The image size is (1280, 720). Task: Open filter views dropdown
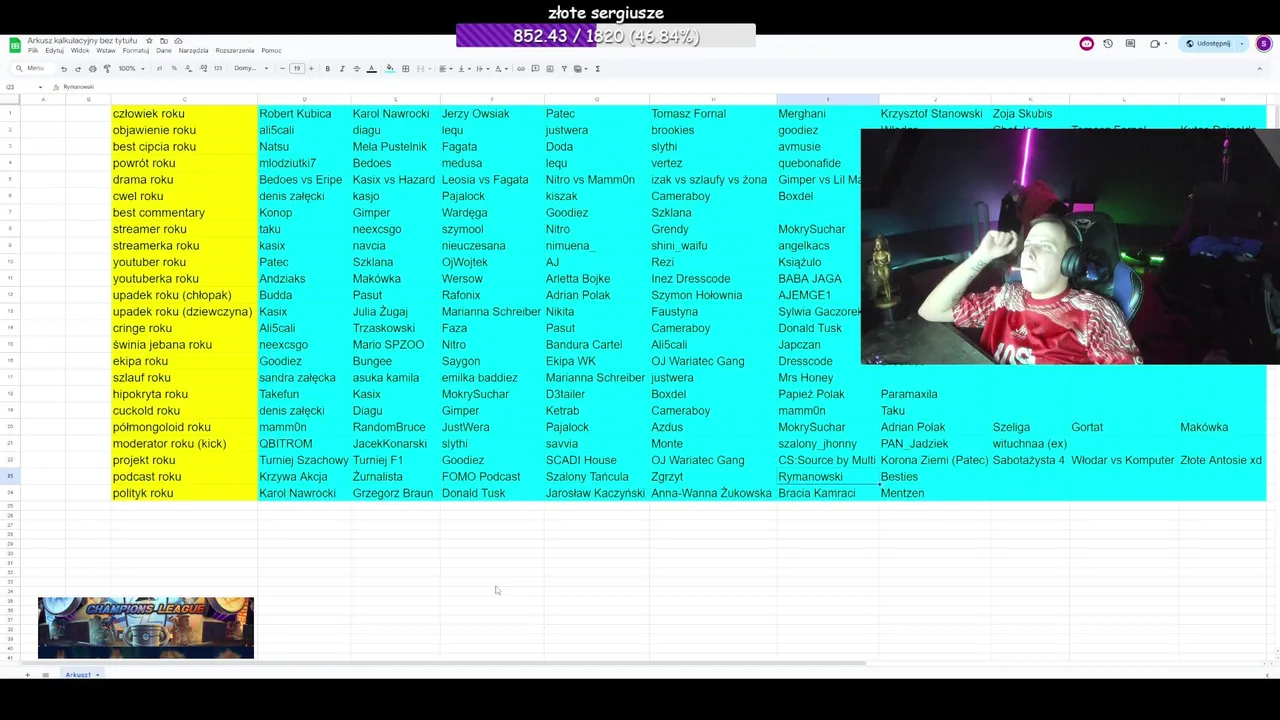pyautogui.click(x=582, y=69)
